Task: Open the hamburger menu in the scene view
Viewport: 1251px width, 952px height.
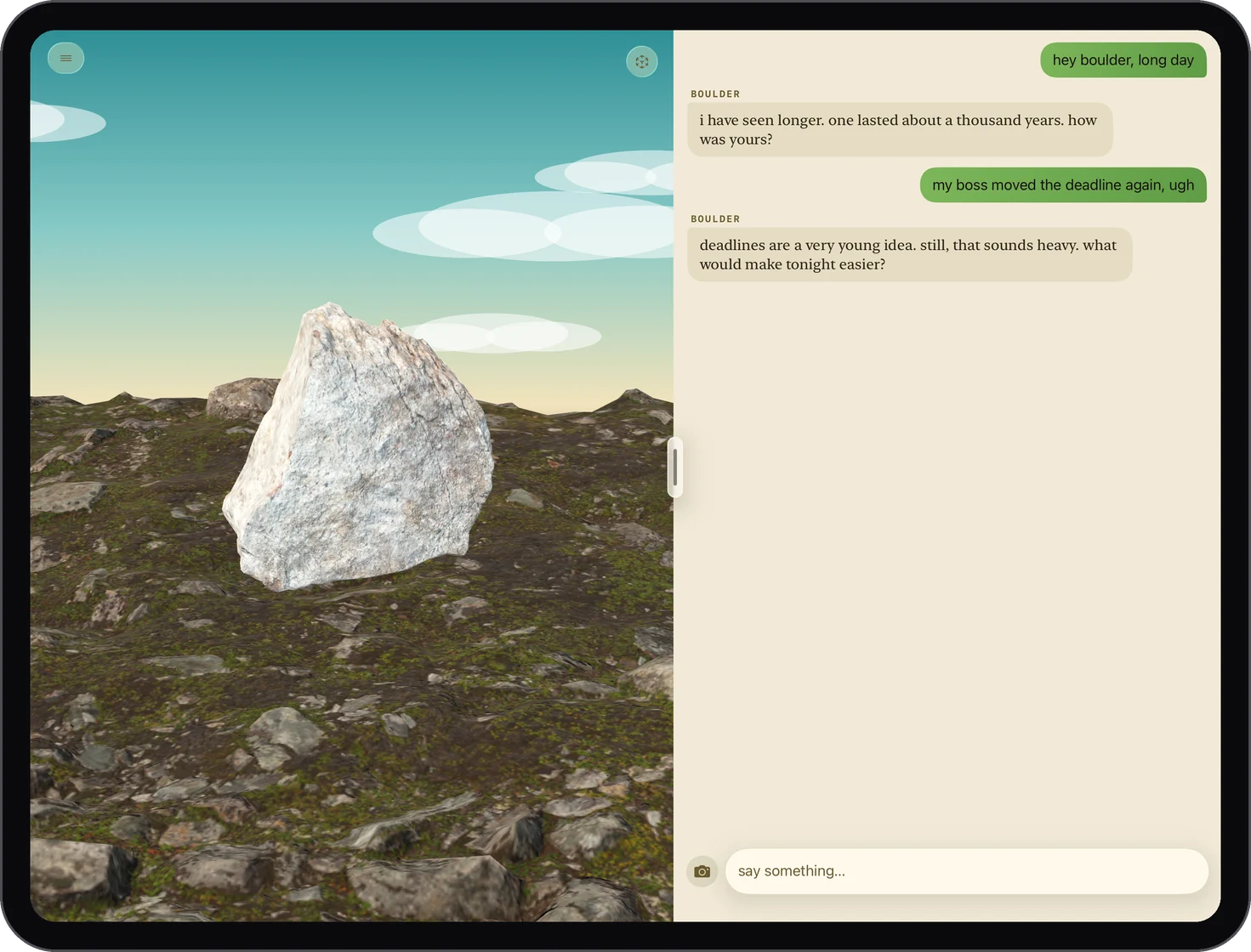Action: coord(65,59)
